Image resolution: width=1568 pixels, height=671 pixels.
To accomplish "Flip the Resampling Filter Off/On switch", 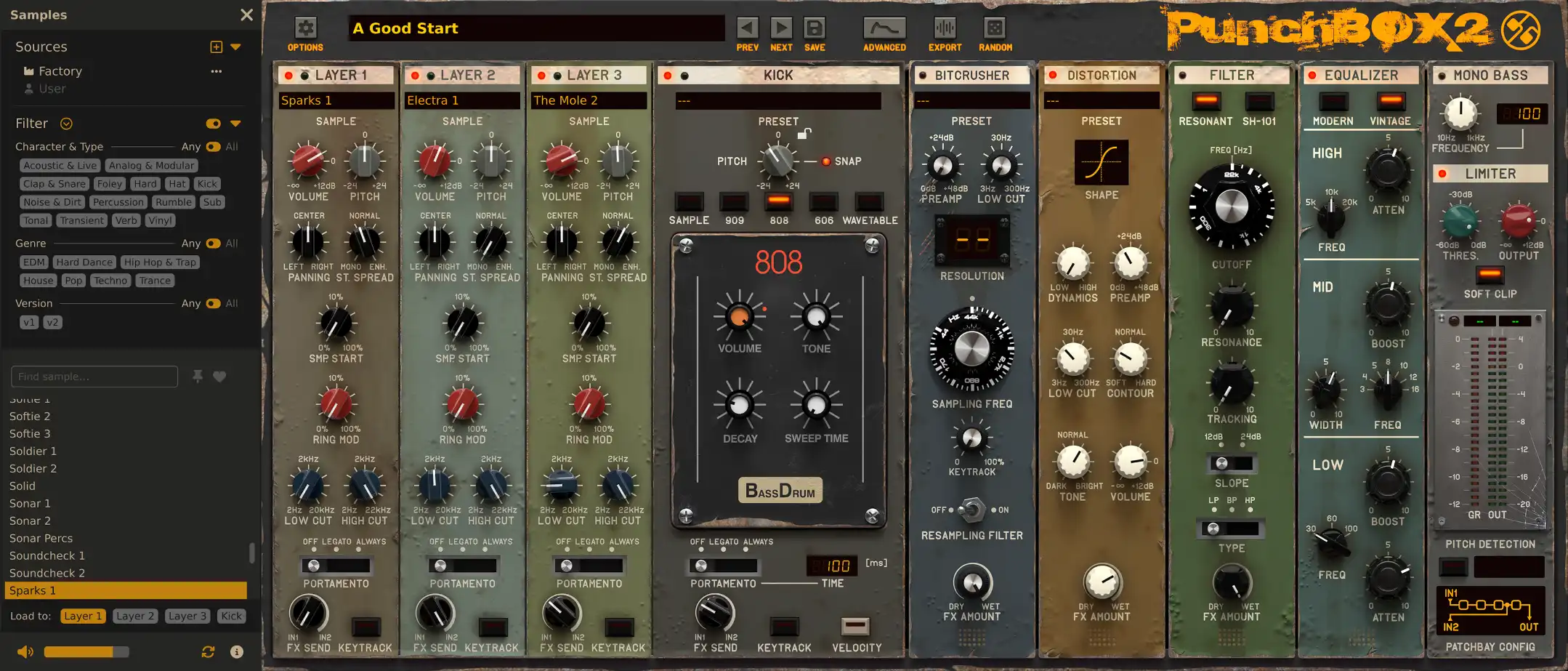I will click(971, 510).
